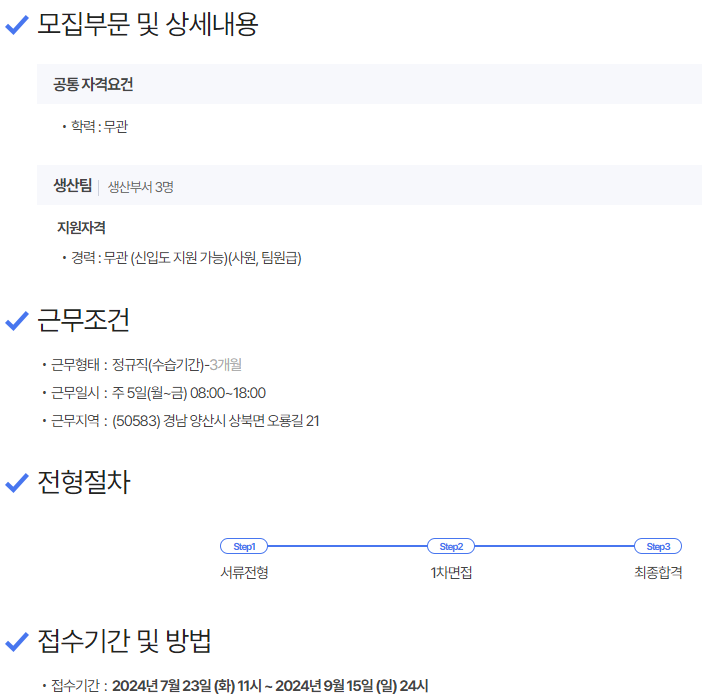
Task: Click the checkmark icon next to 근무조건
Action: tap(17, 321)
